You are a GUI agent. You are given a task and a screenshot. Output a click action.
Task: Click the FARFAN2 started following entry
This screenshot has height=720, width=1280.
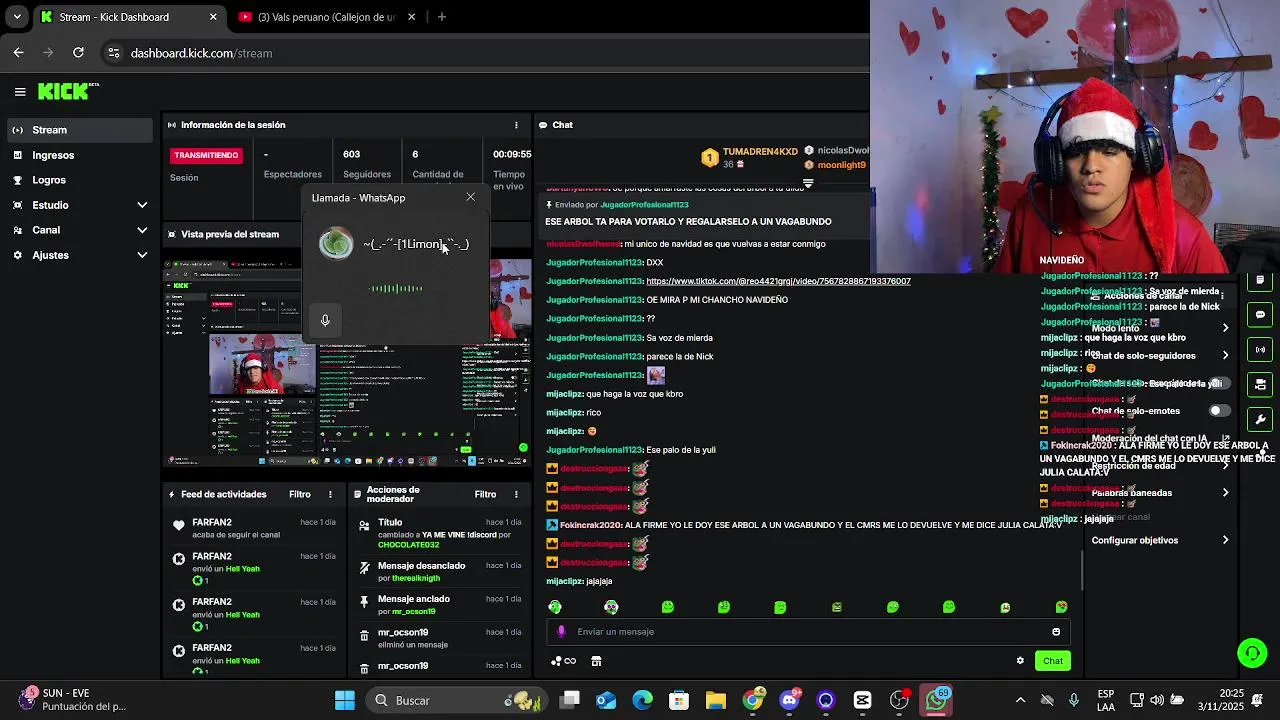(256, 528)
